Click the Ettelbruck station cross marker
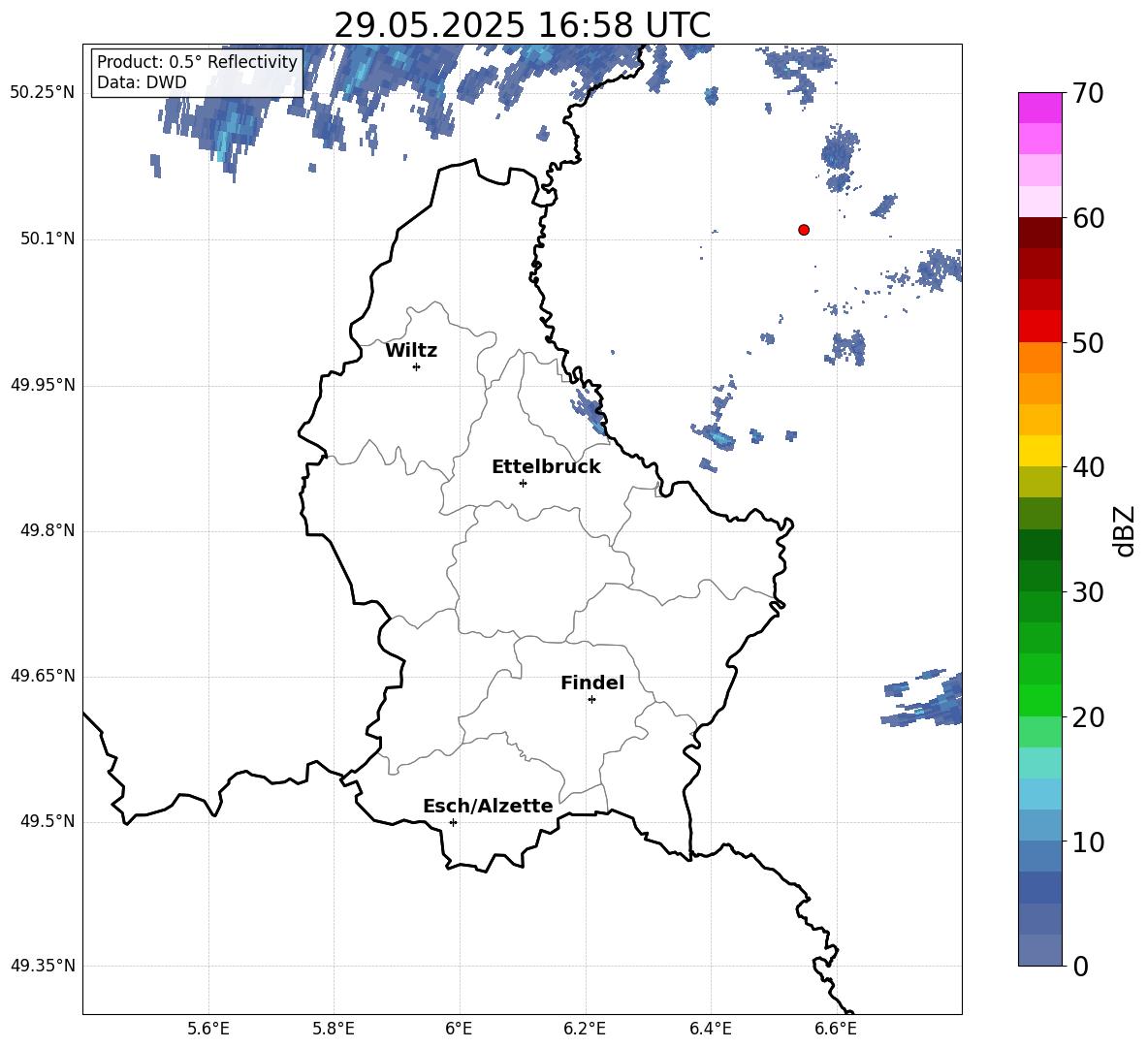 coord(523,483)
